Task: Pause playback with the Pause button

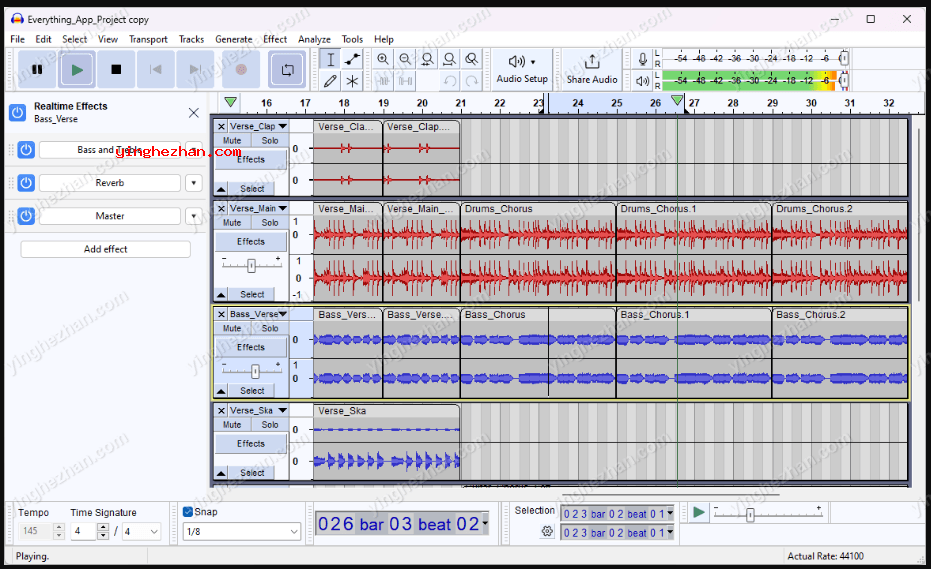Action: pyautogui.click(x=37, y=69)
